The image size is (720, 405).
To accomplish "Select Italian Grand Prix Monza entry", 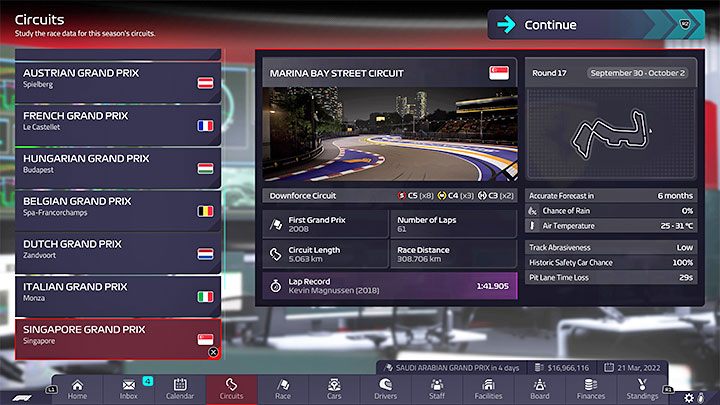I will pos(117,292).
